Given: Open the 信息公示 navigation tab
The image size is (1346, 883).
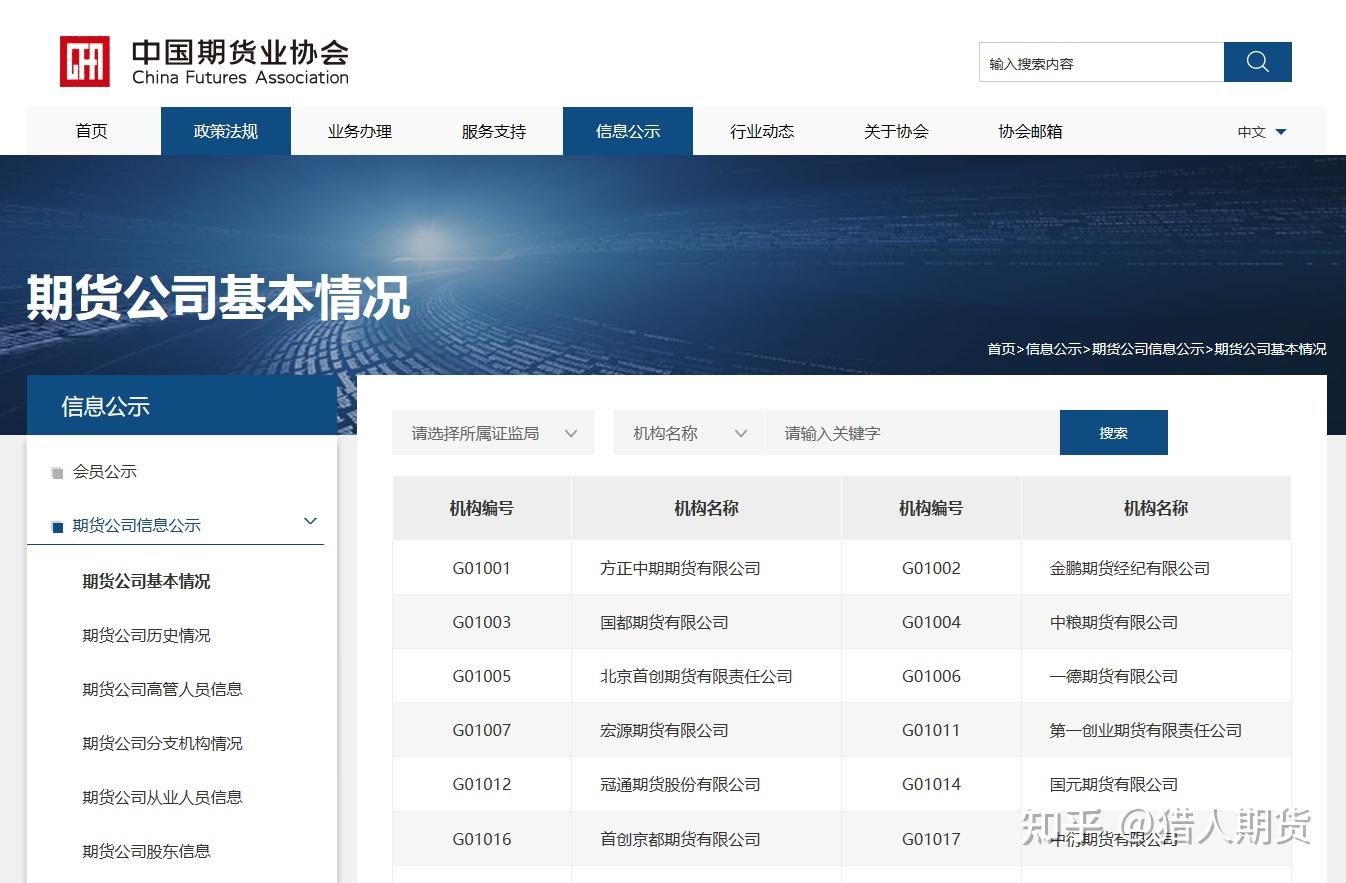Looking at the screenshot, I should [628, 131].
